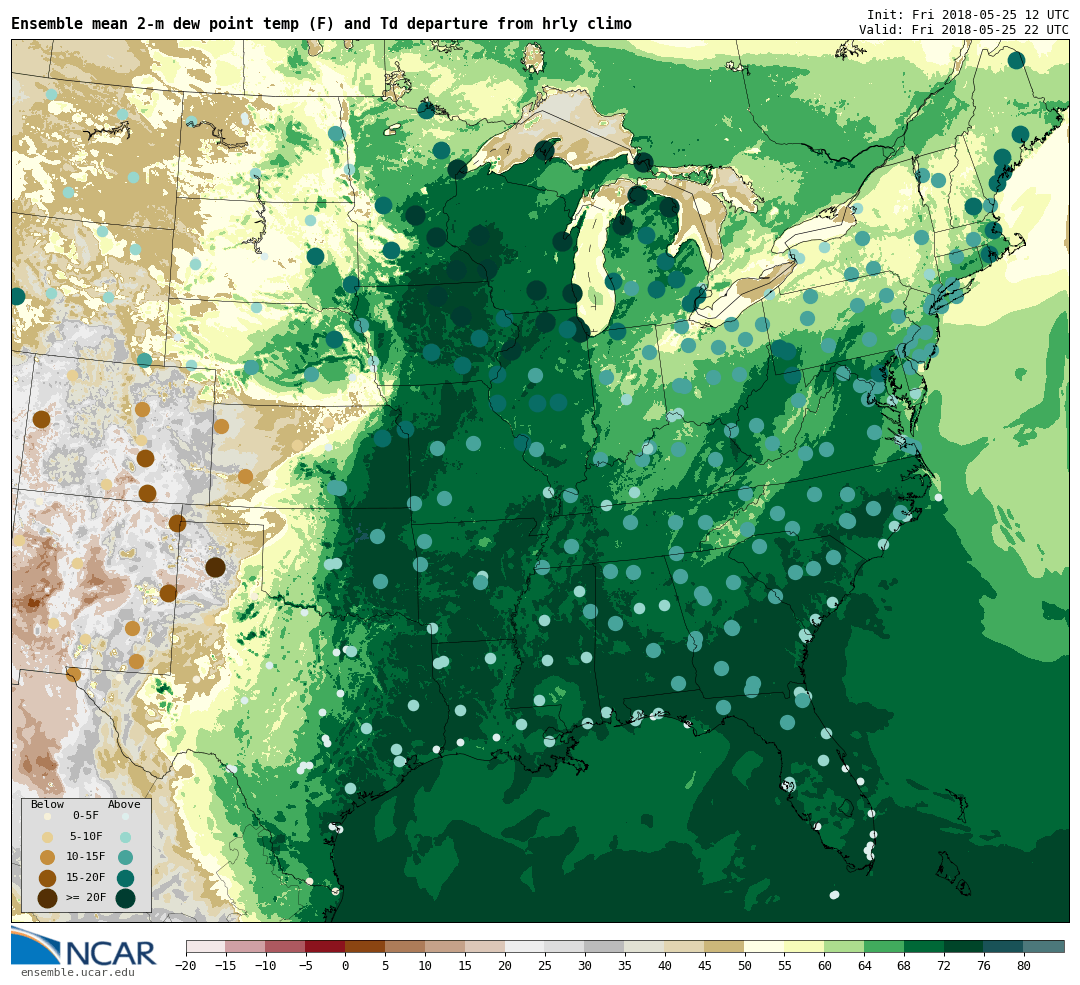Click the Above 5-10F light teal legend dot

tap(125, 837)
